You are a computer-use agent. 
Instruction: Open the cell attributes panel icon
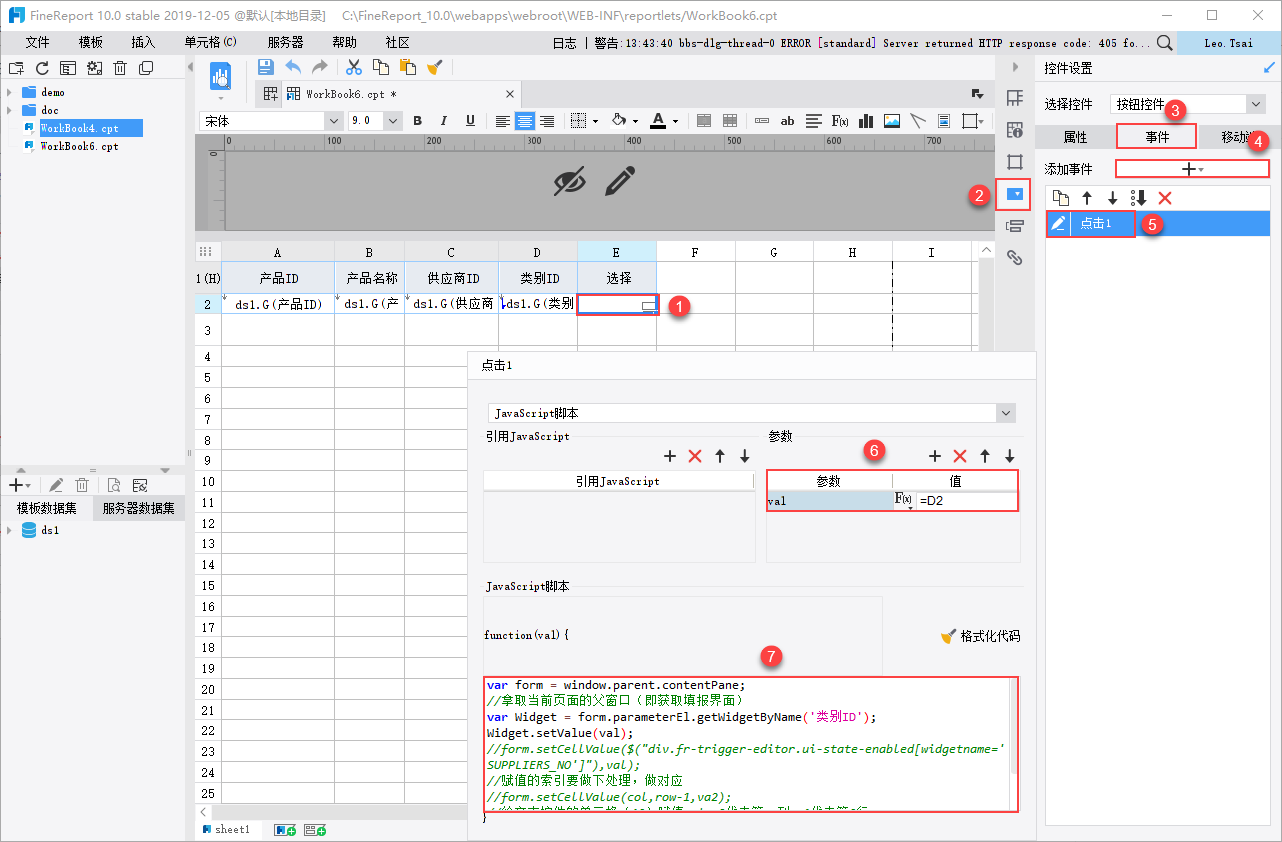coord(1015,130)
